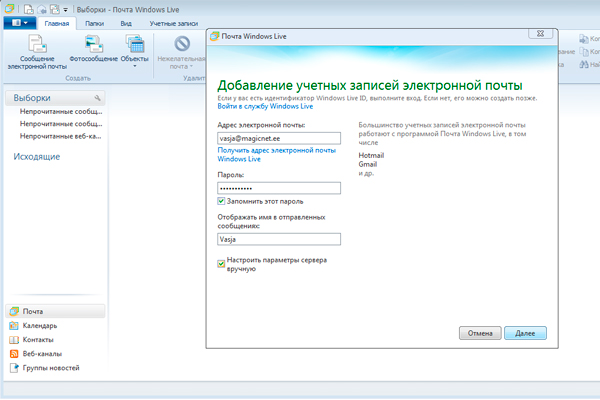Open Веб-каналы feeds in the sidebar
The width and height of the screenshot is (600, 400).
36,354
